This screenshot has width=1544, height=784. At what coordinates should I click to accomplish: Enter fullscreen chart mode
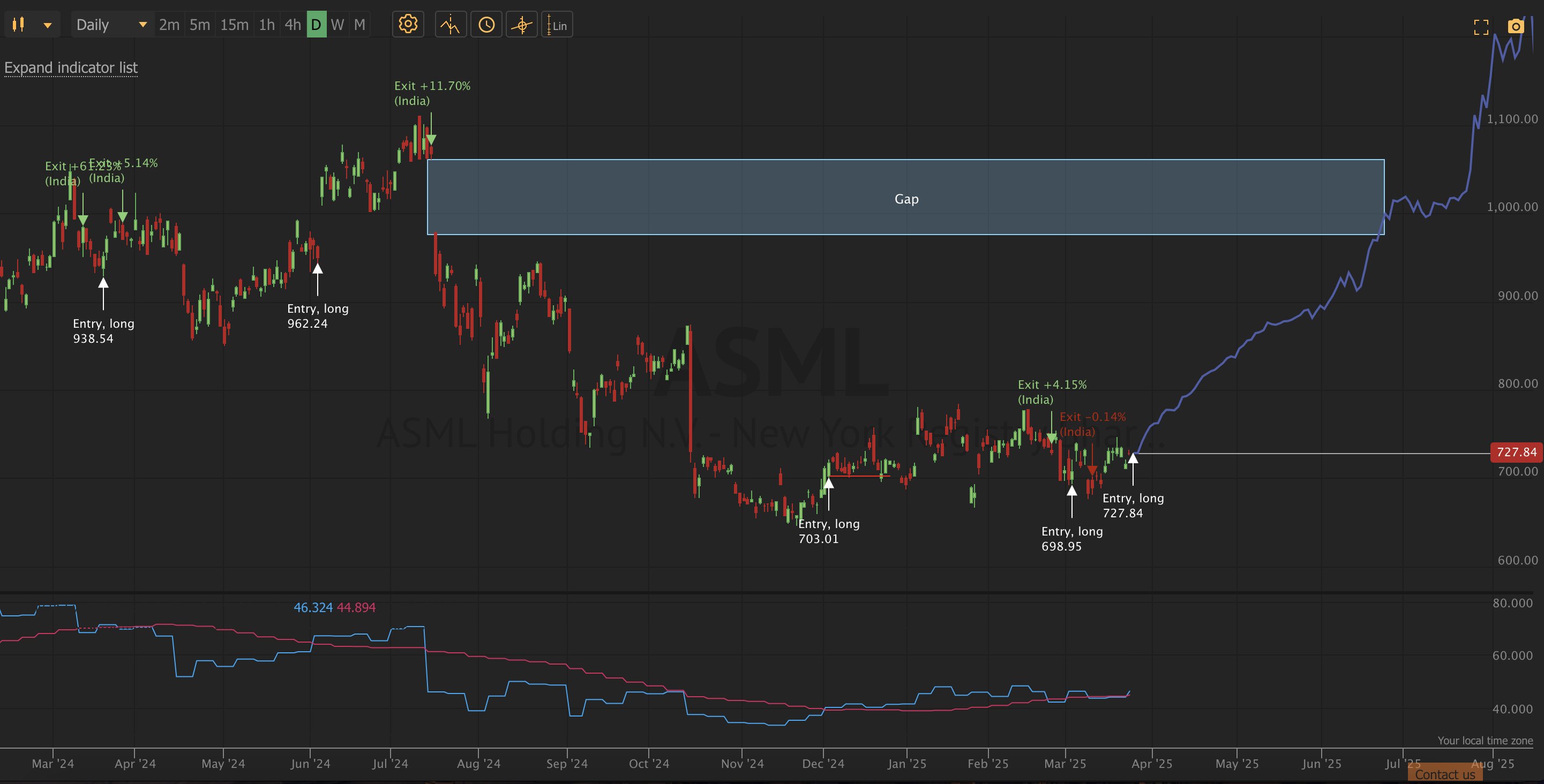click(1481, 27)
